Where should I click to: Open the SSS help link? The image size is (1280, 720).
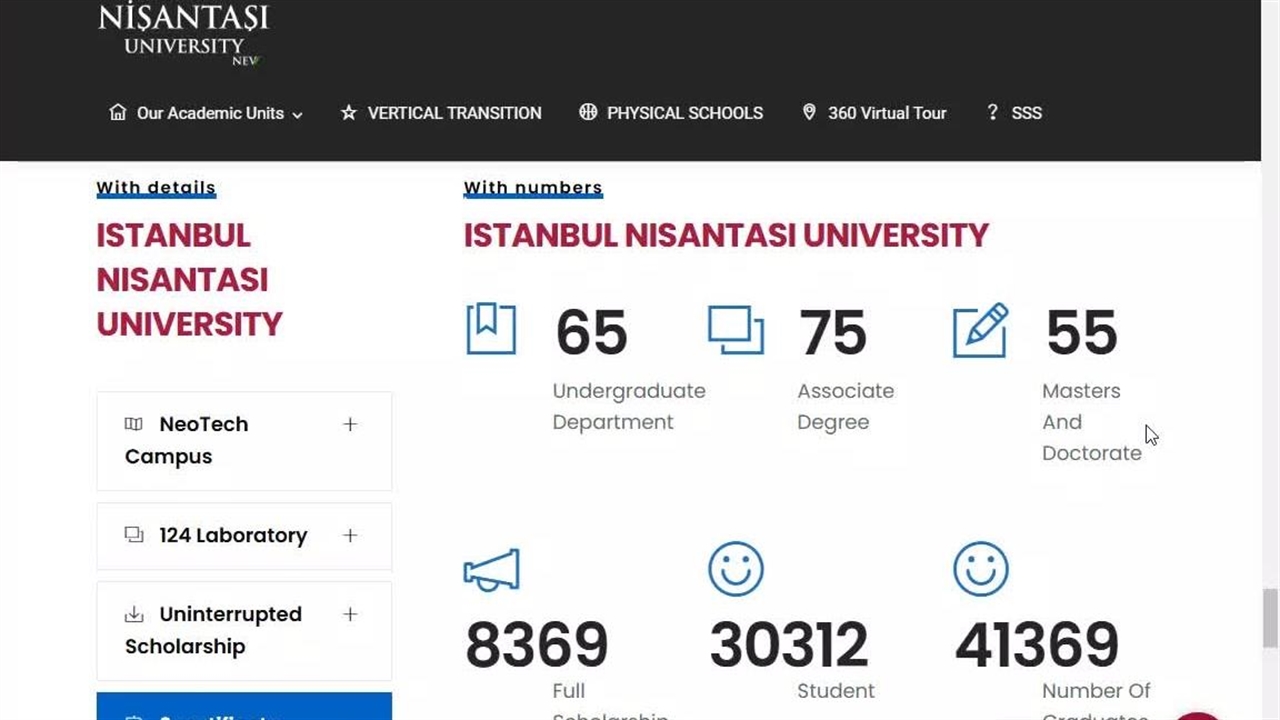[x=1026, y=113]
